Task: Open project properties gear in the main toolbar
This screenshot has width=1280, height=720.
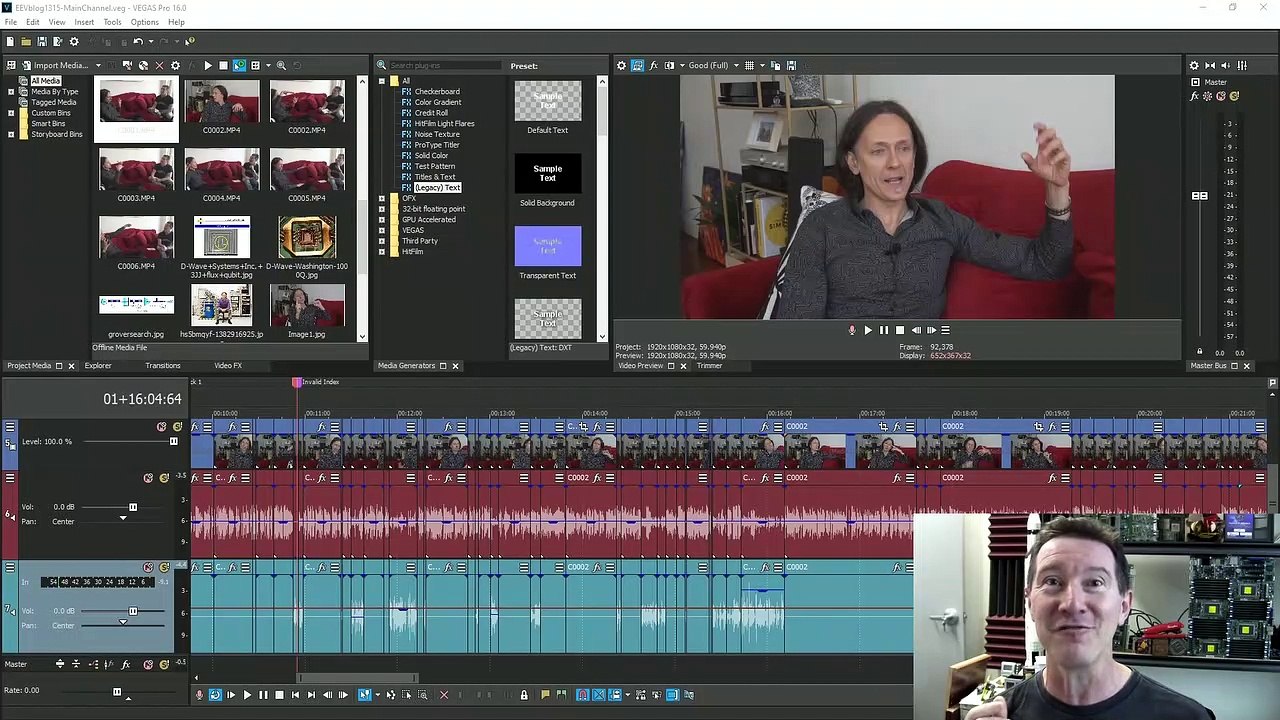Action: click(x=74, y=41)
